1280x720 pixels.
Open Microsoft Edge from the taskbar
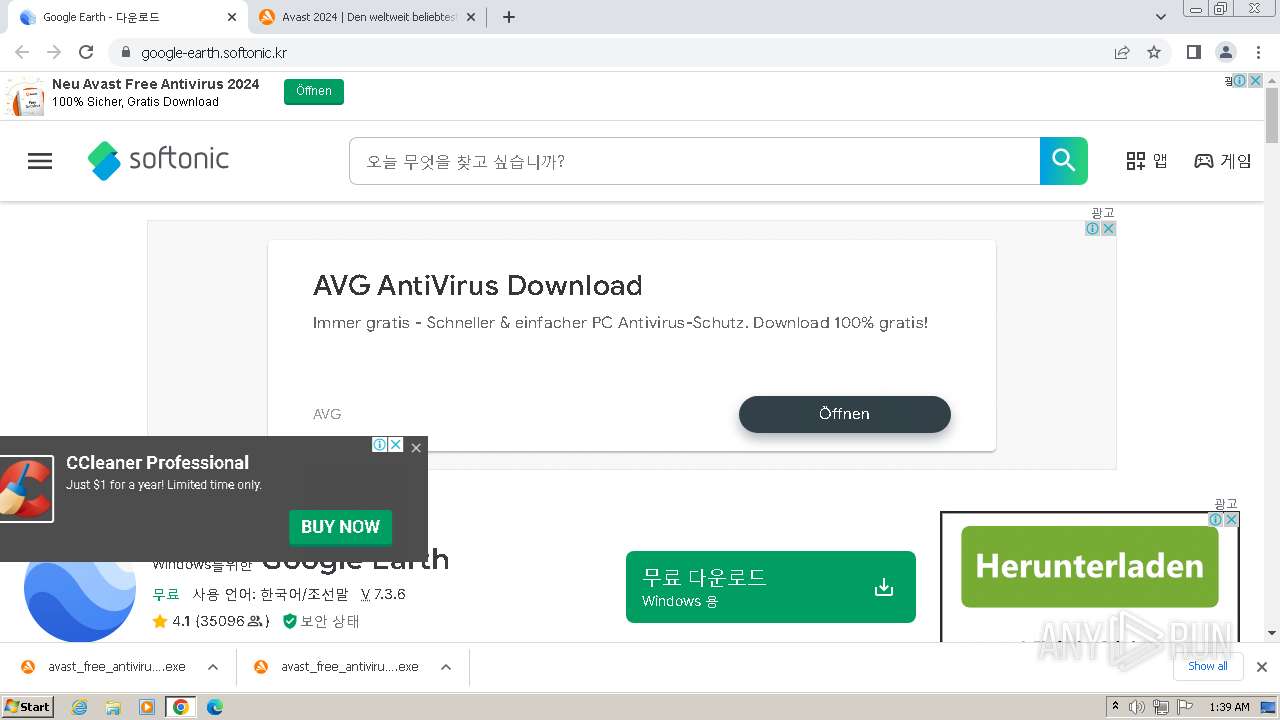pos(215,707)
